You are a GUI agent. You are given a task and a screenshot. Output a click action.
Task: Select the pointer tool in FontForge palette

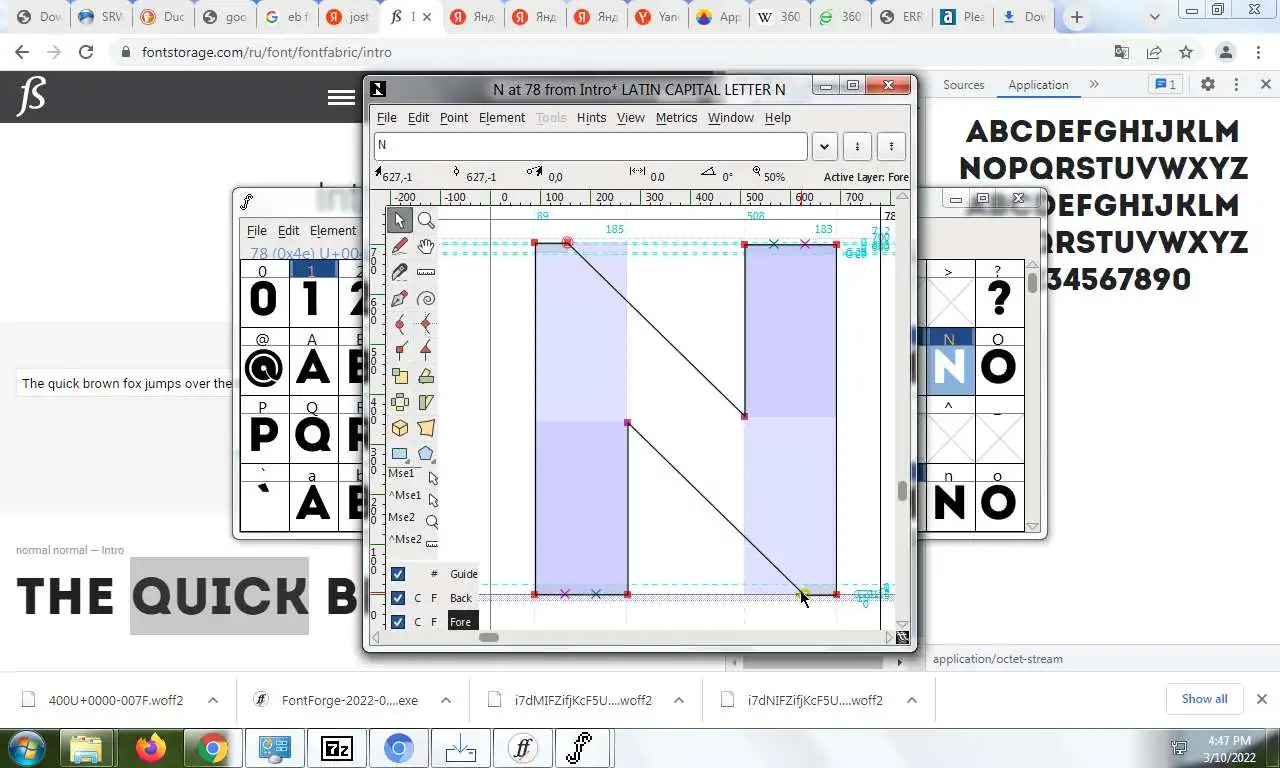point(400,220)
